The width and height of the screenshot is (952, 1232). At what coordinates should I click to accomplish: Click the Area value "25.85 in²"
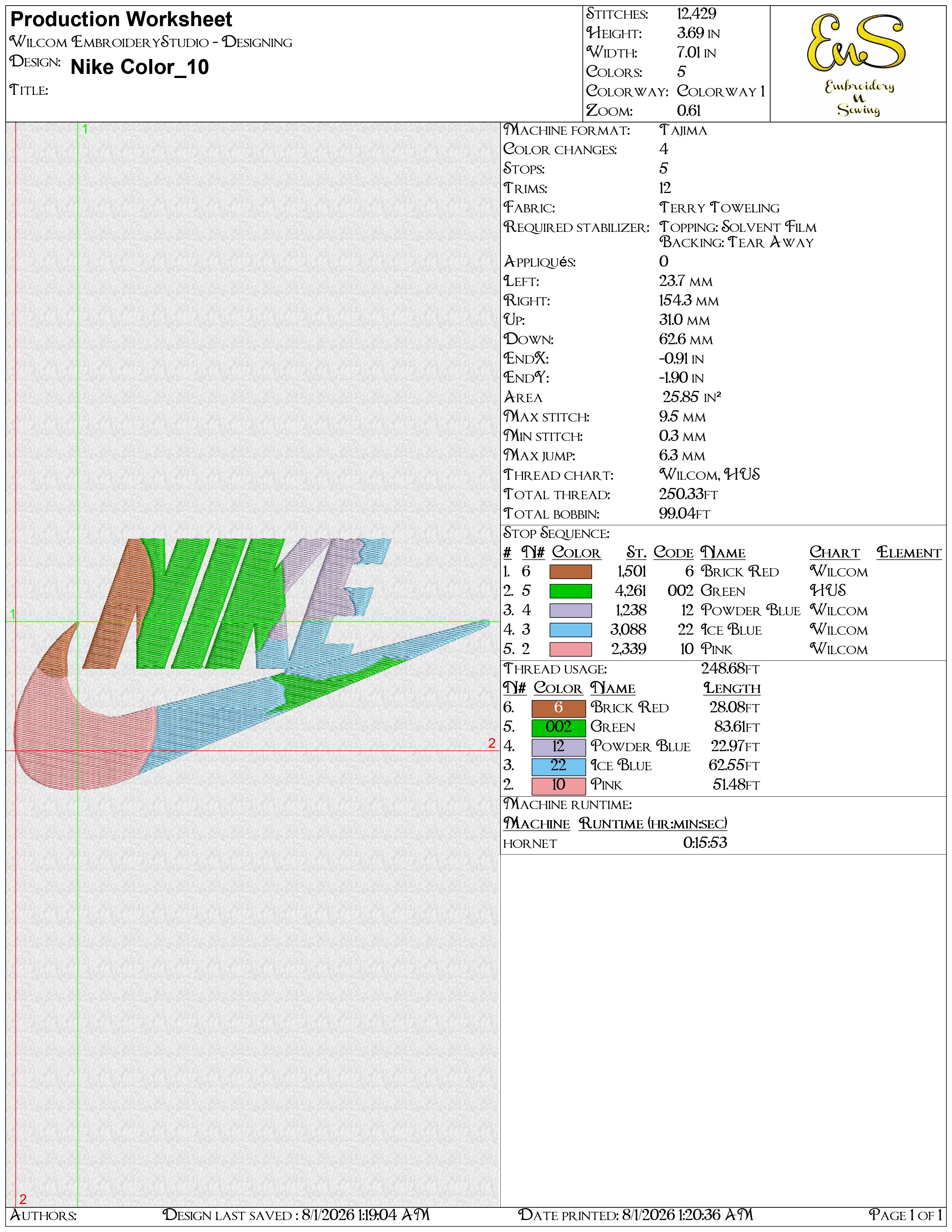pos(692,397)
